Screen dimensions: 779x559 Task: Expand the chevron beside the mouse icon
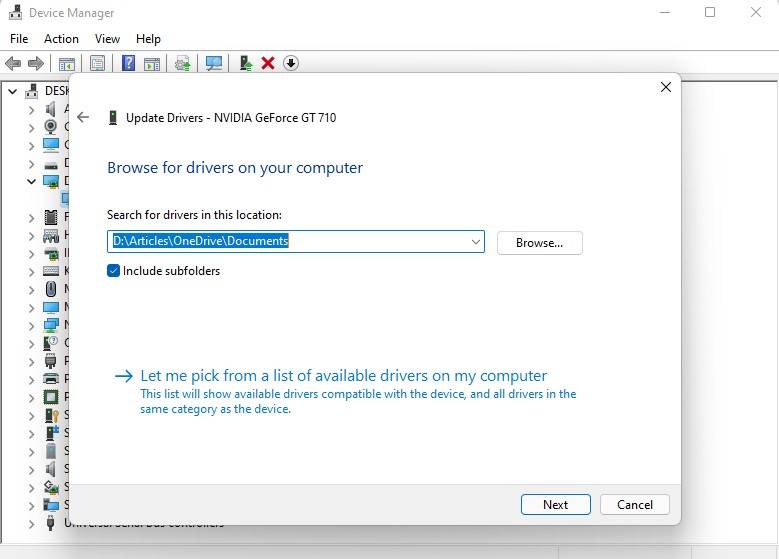[x=31, y=290]
